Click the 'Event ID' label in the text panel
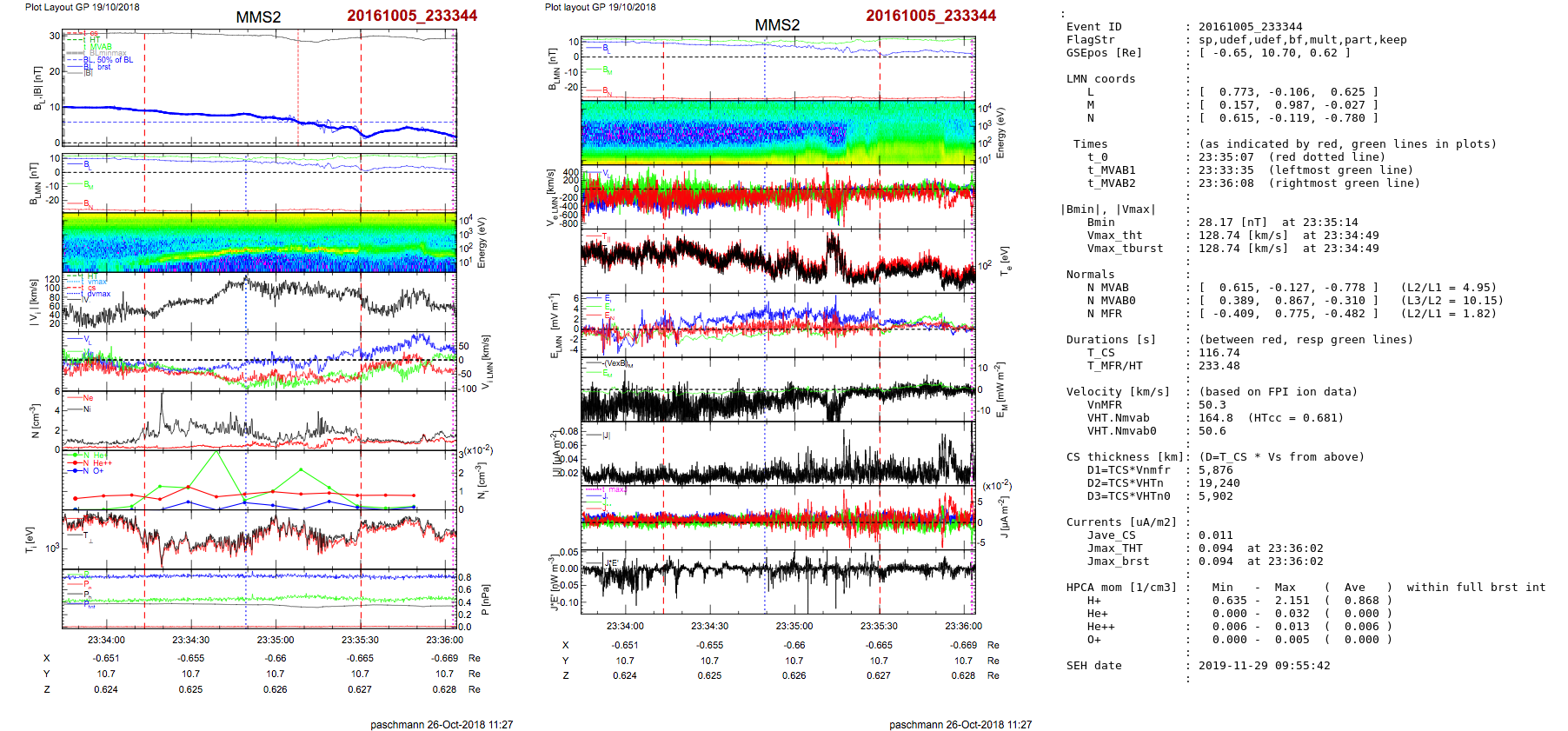 pyautogui.click(x=1093, y=27)
